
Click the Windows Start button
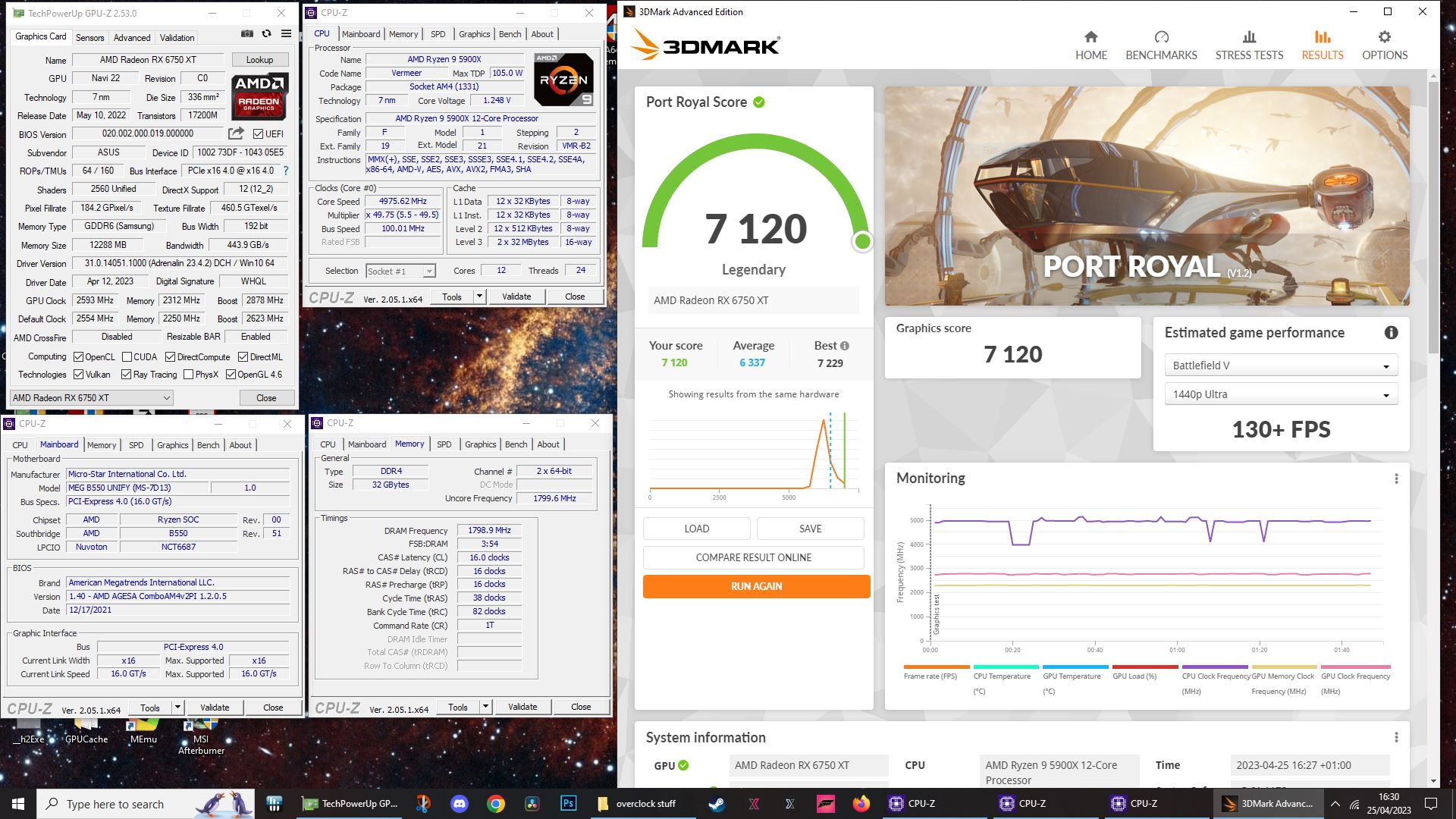[18, 804]
